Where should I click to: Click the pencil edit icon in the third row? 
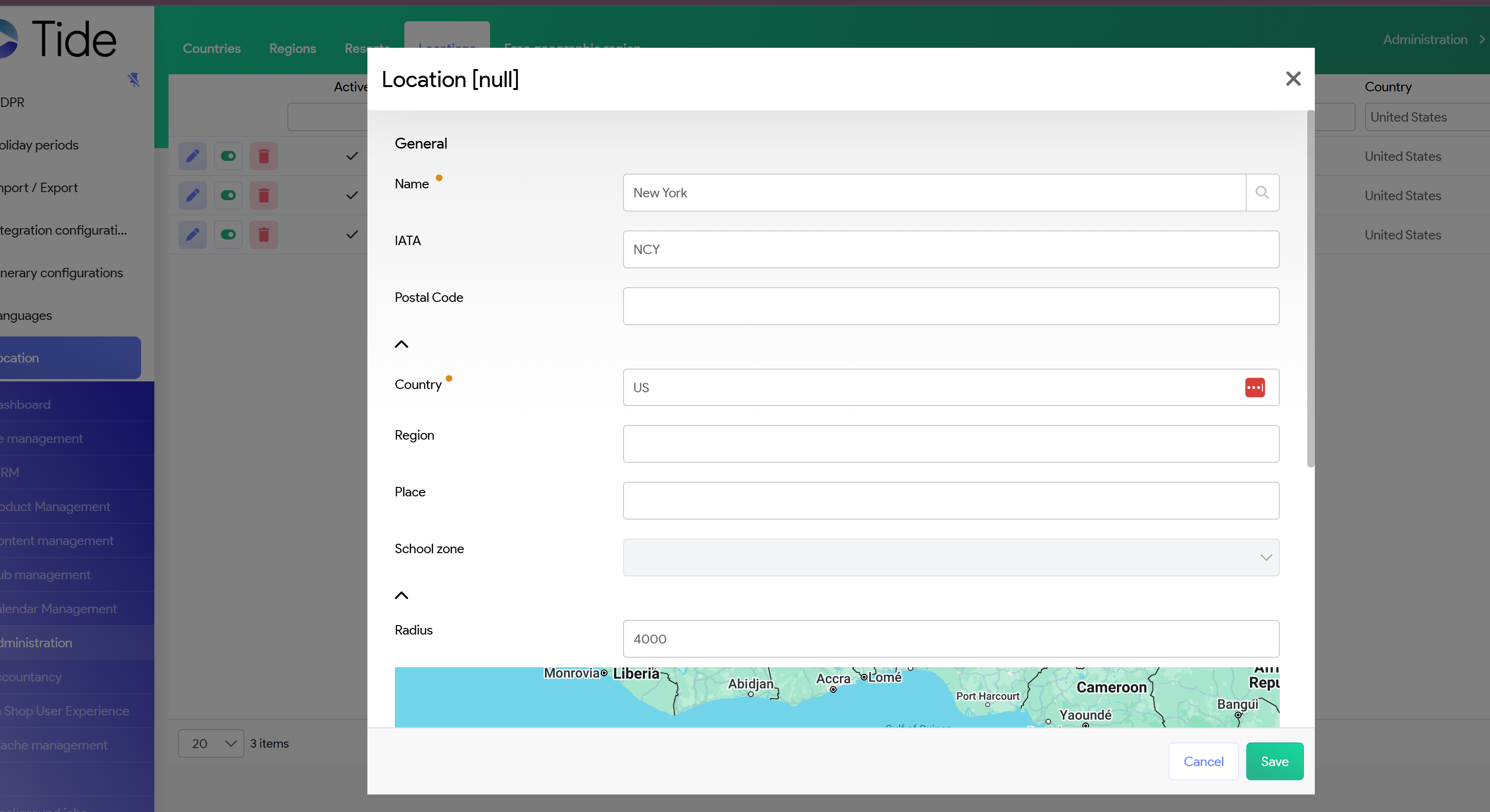pos(193,235)
